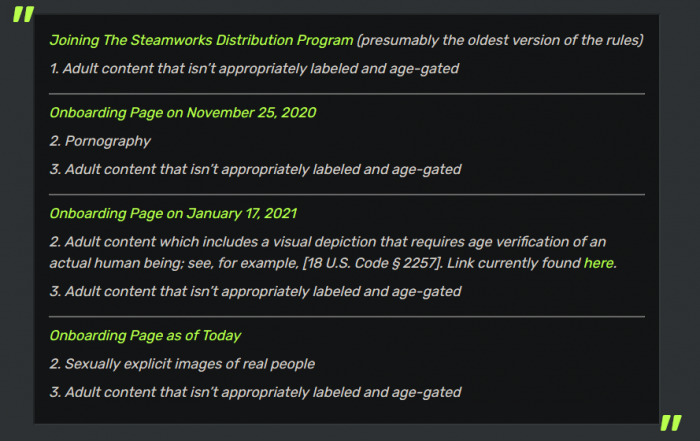Click the divider line above November 25, 2020 heading
The height and width of the screenshot is (441, 700).
click(x=347, y=93)
